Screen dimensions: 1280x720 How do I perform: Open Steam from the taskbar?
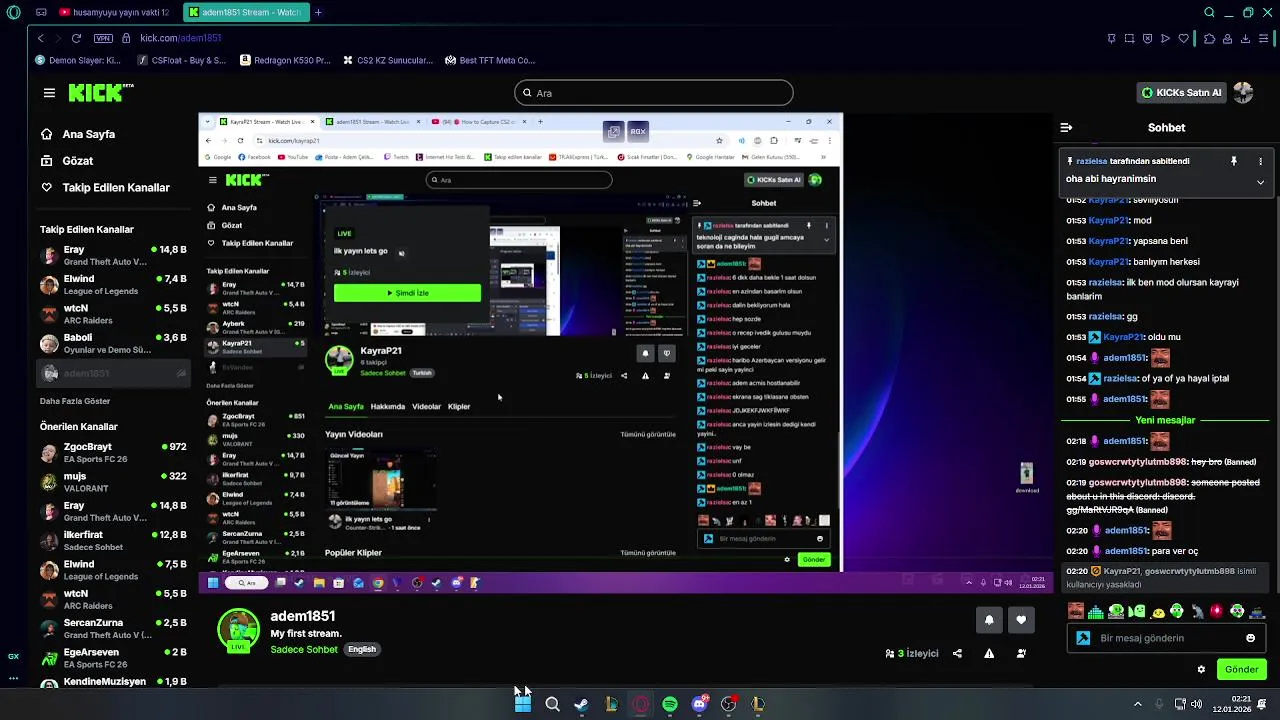581,704
